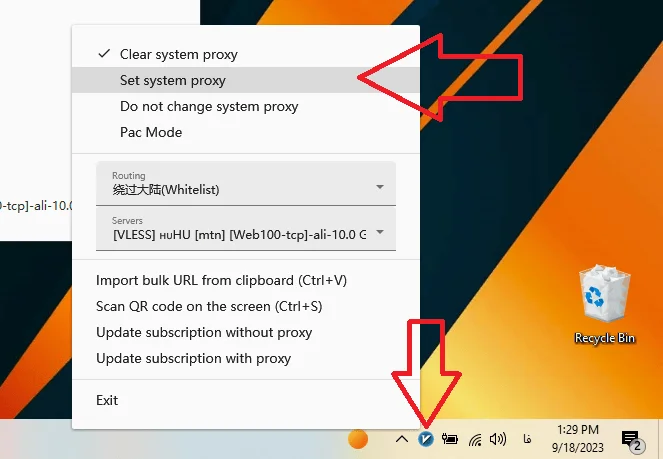Screen dimensions: 663x459
Task: Show hidden system tray icons
Action: click(401, 439)
